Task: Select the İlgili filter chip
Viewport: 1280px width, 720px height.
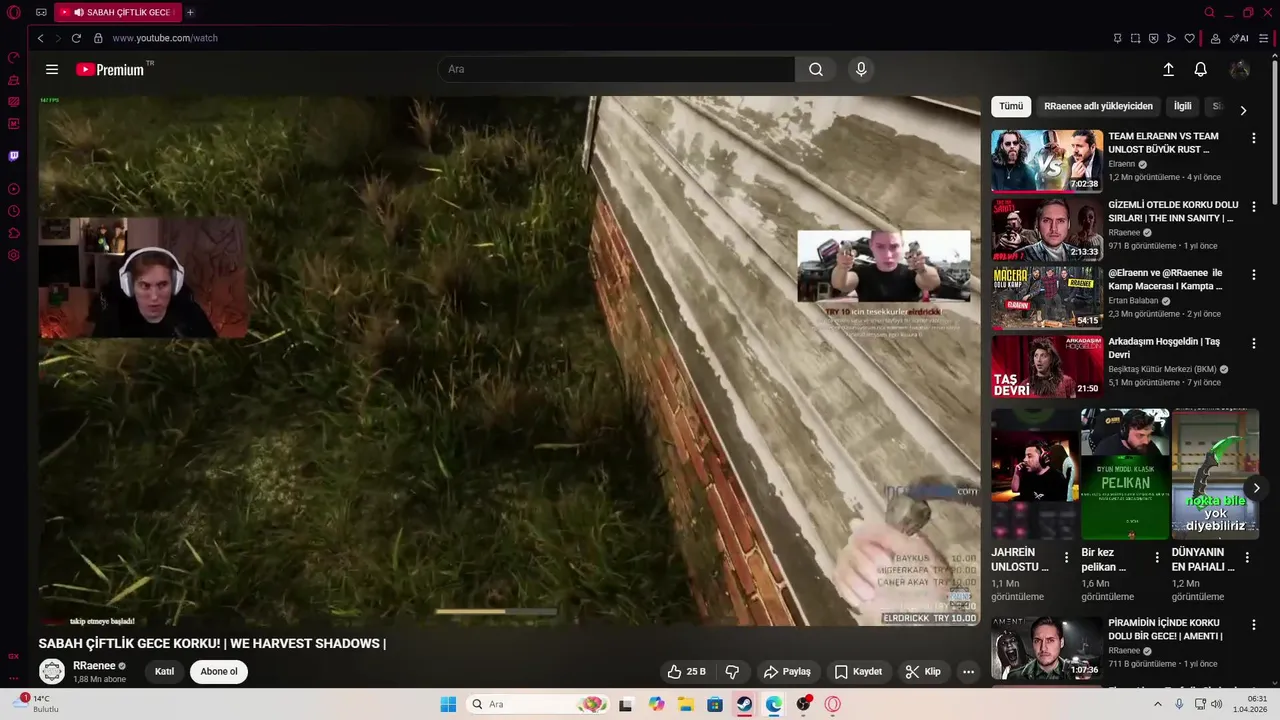Action: click(1182, 106)
